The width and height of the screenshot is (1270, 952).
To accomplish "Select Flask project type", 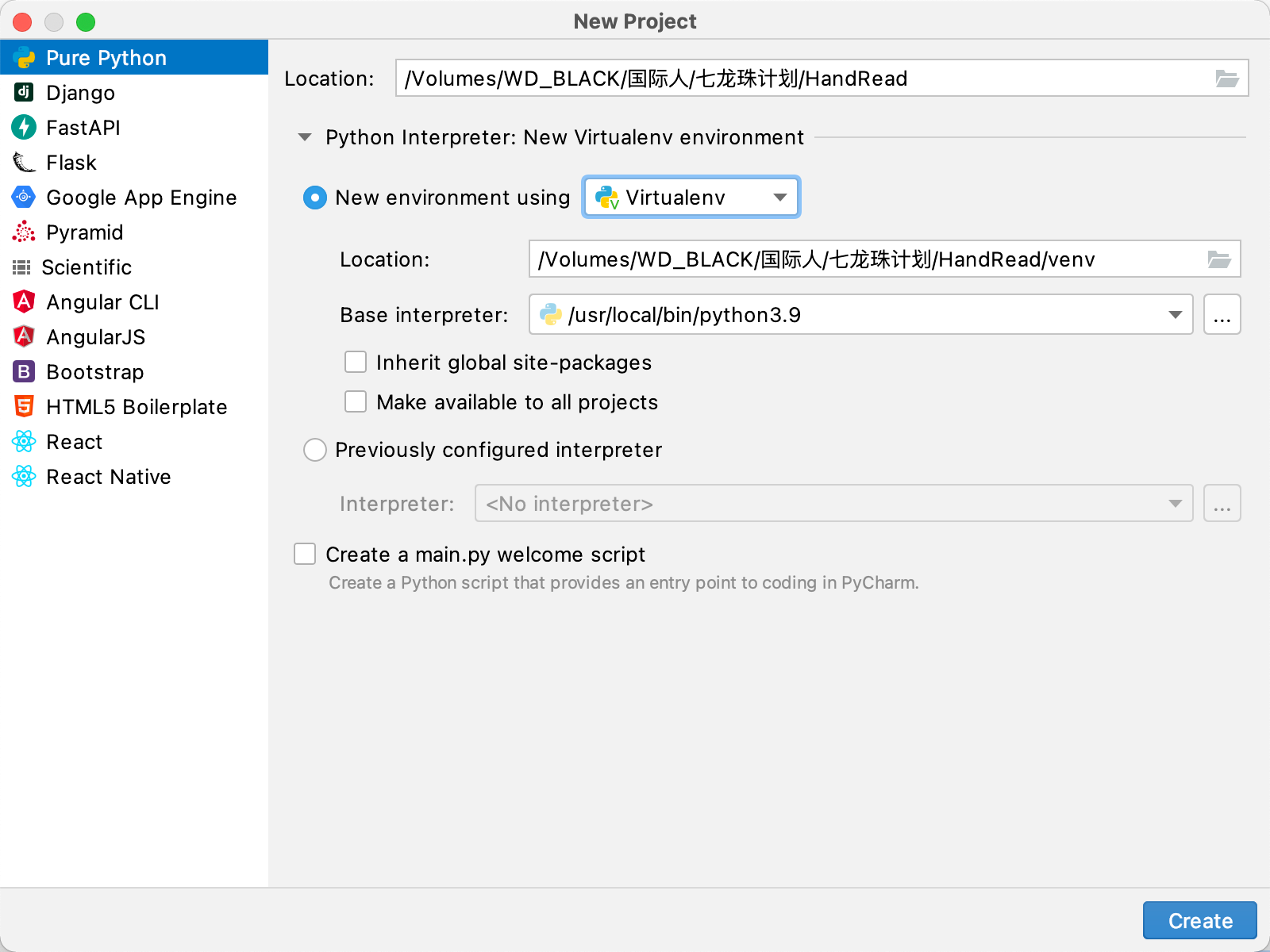I will (134, 162).
